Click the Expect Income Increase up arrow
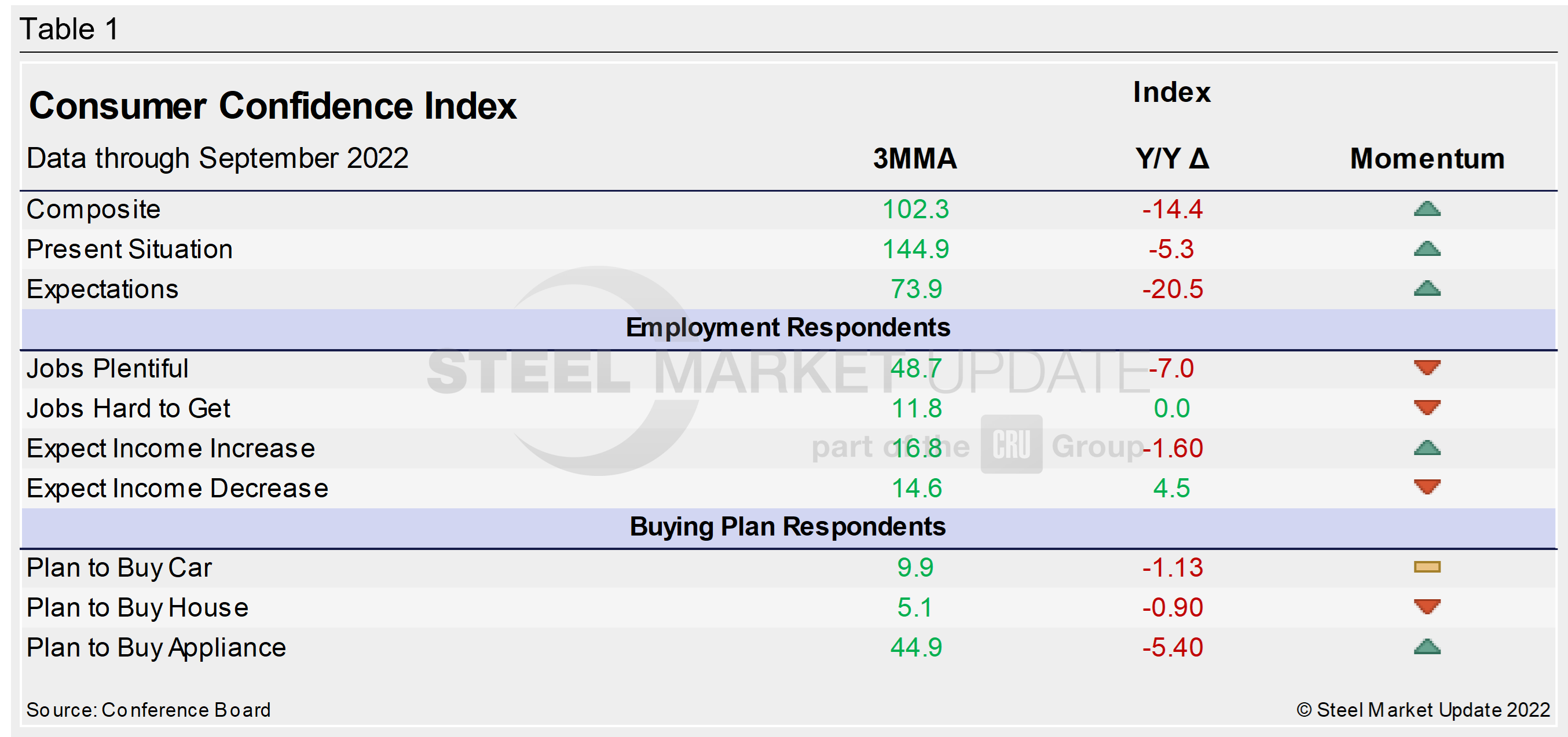This screenshot has width=1568, height=737. pos(1427,449)
